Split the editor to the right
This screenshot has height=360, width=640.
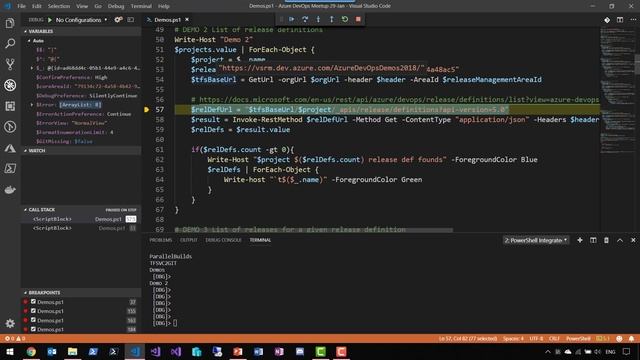[x=620, y=20]
